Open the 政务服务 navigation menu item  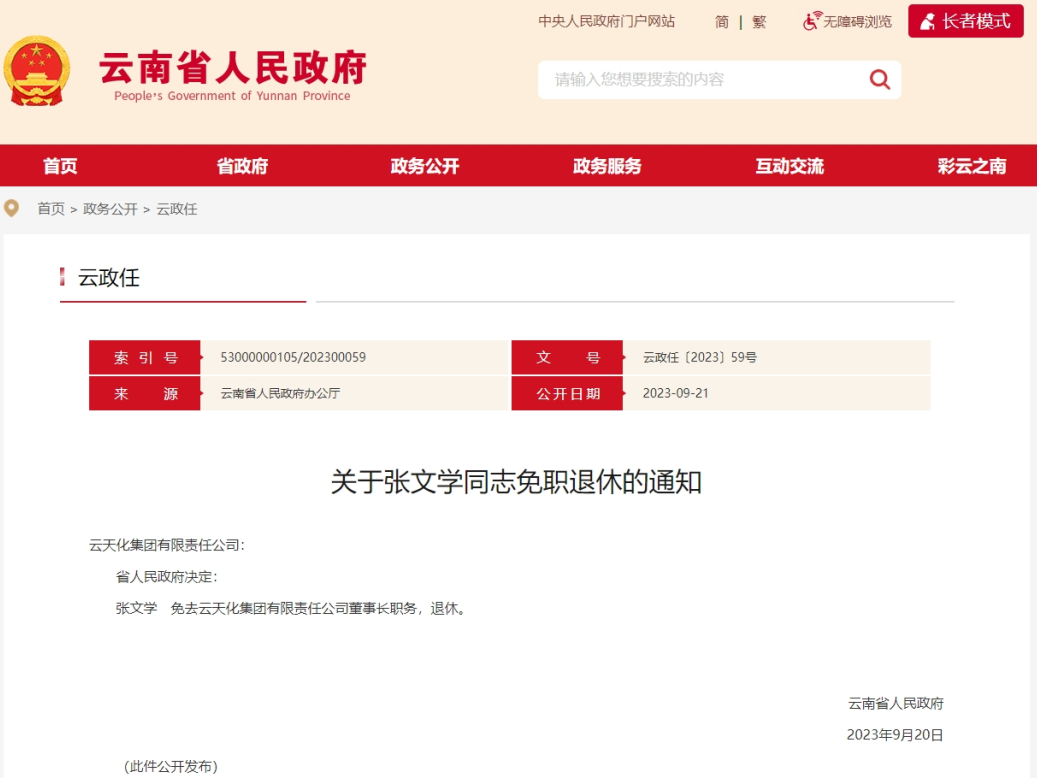(x=607, y=165)
